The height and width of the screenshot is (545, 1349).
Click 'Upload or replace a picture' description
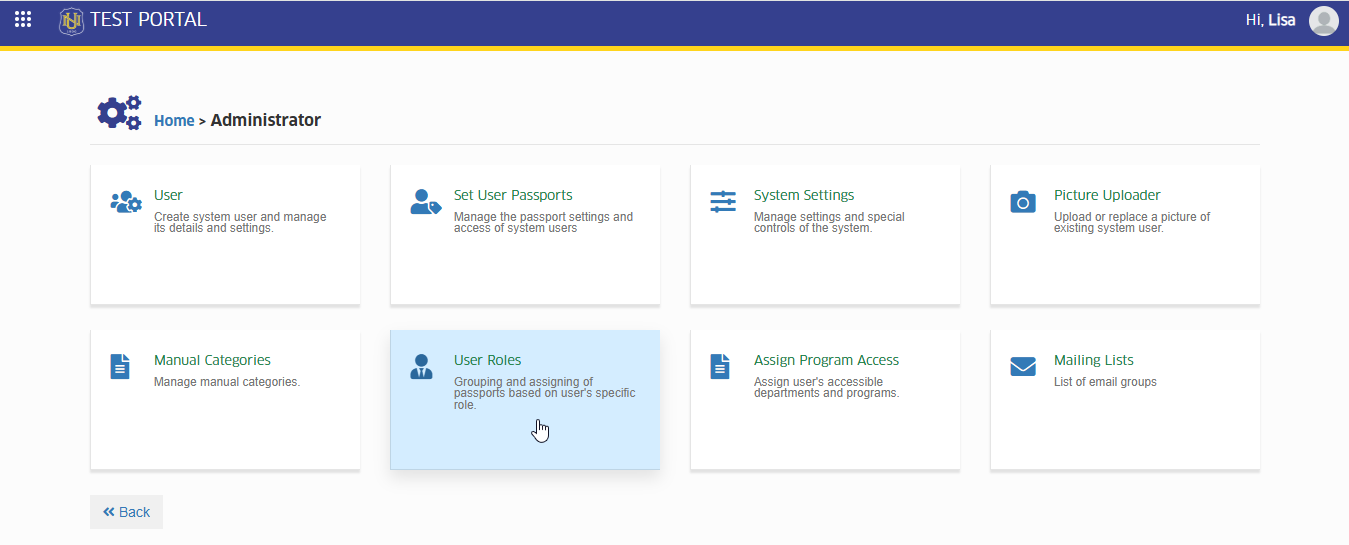pos(1132,222)
